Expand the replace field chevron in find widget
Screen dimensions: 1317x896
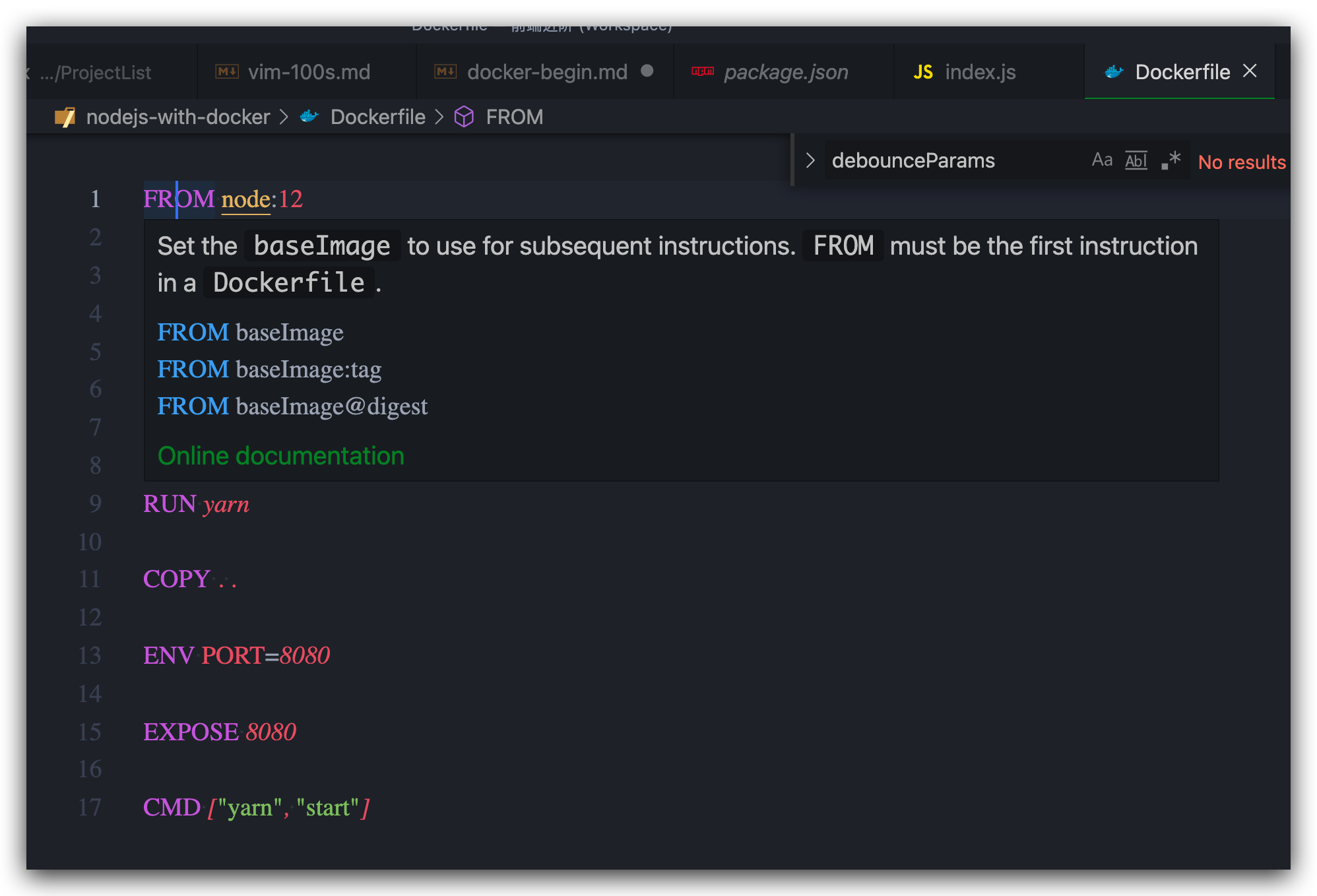coord(810,159)
